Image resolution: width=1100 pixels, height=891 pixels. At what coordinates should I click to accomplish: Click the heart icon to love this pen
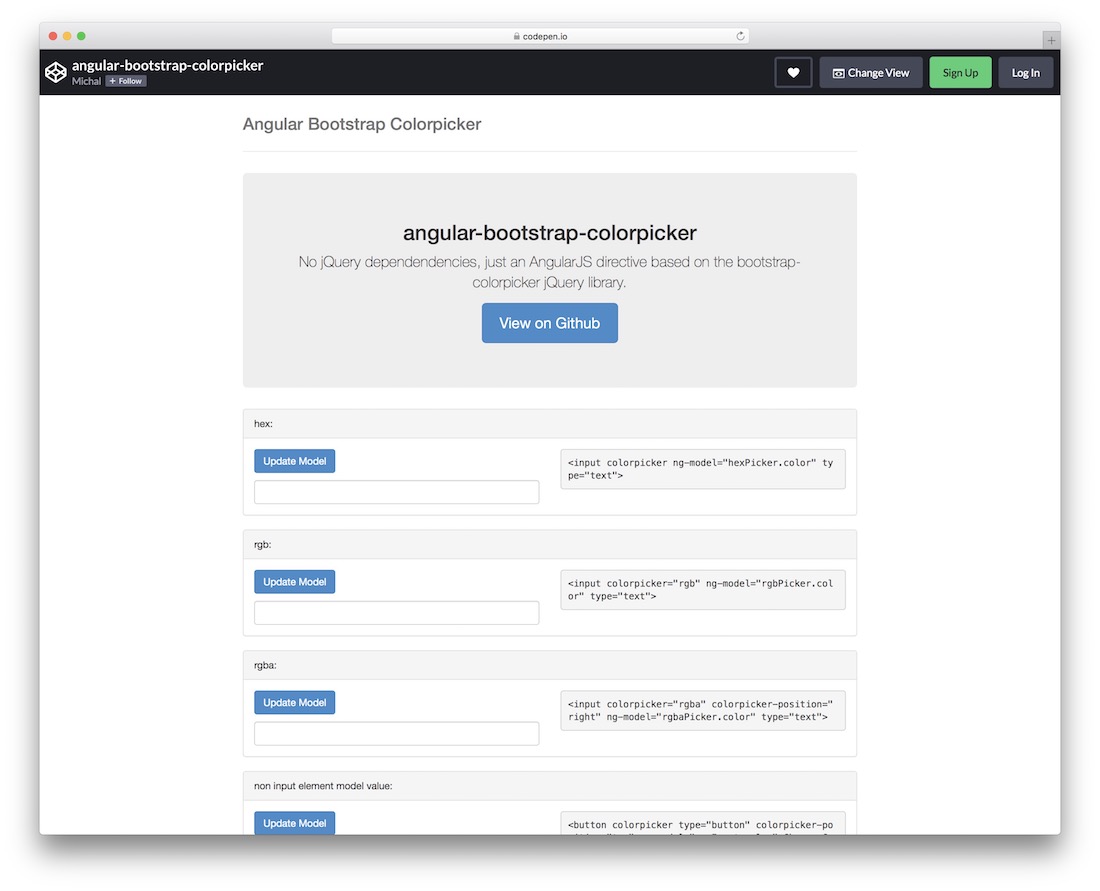[x=793, y=72]
